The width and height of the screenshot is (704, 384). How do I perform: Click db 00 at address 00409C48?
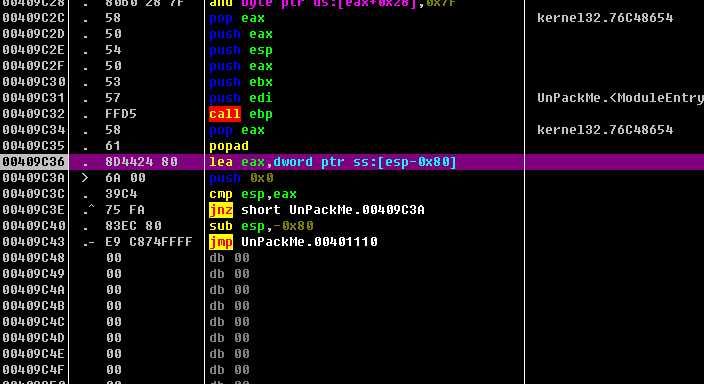[229, 258]
